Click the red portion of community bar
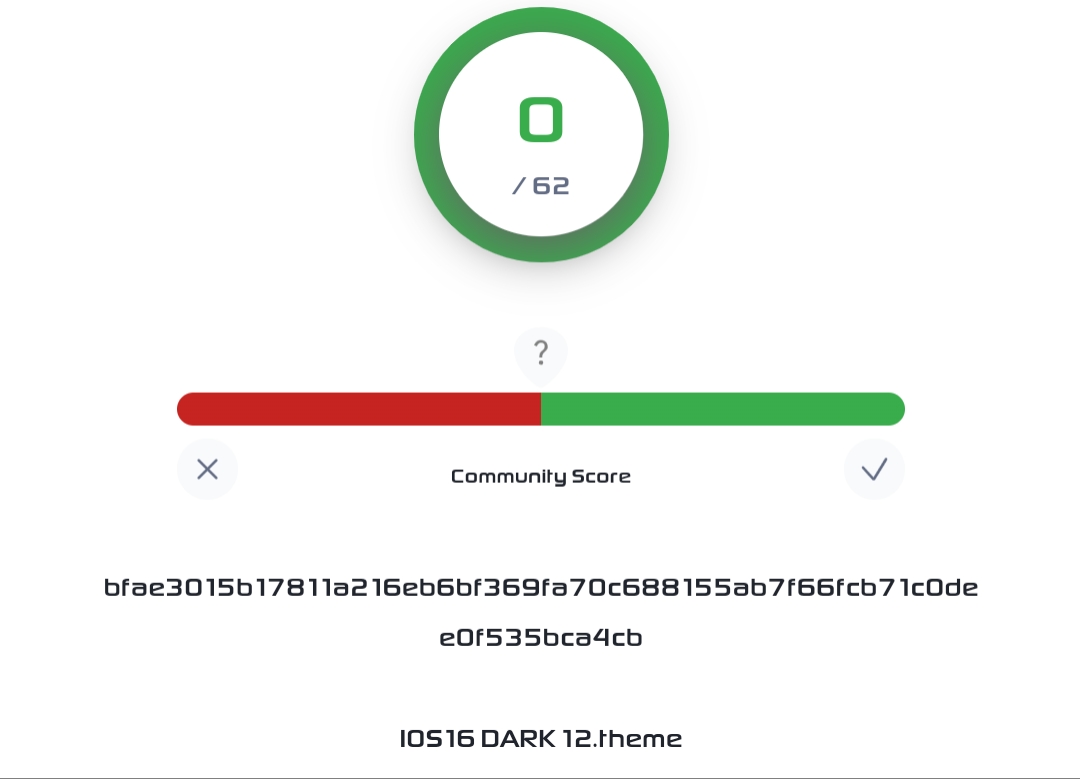This screenshot has height=779, width=1080. pyautogui.click(x=360, y=409)
